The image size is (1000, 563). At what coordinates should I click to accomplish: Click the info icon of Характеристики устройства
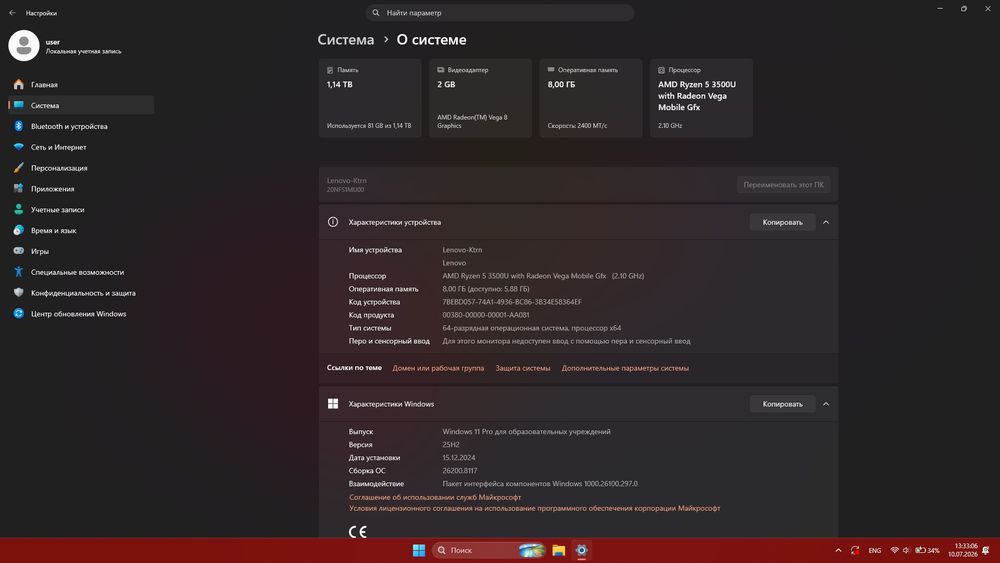(x=333, y=222)
